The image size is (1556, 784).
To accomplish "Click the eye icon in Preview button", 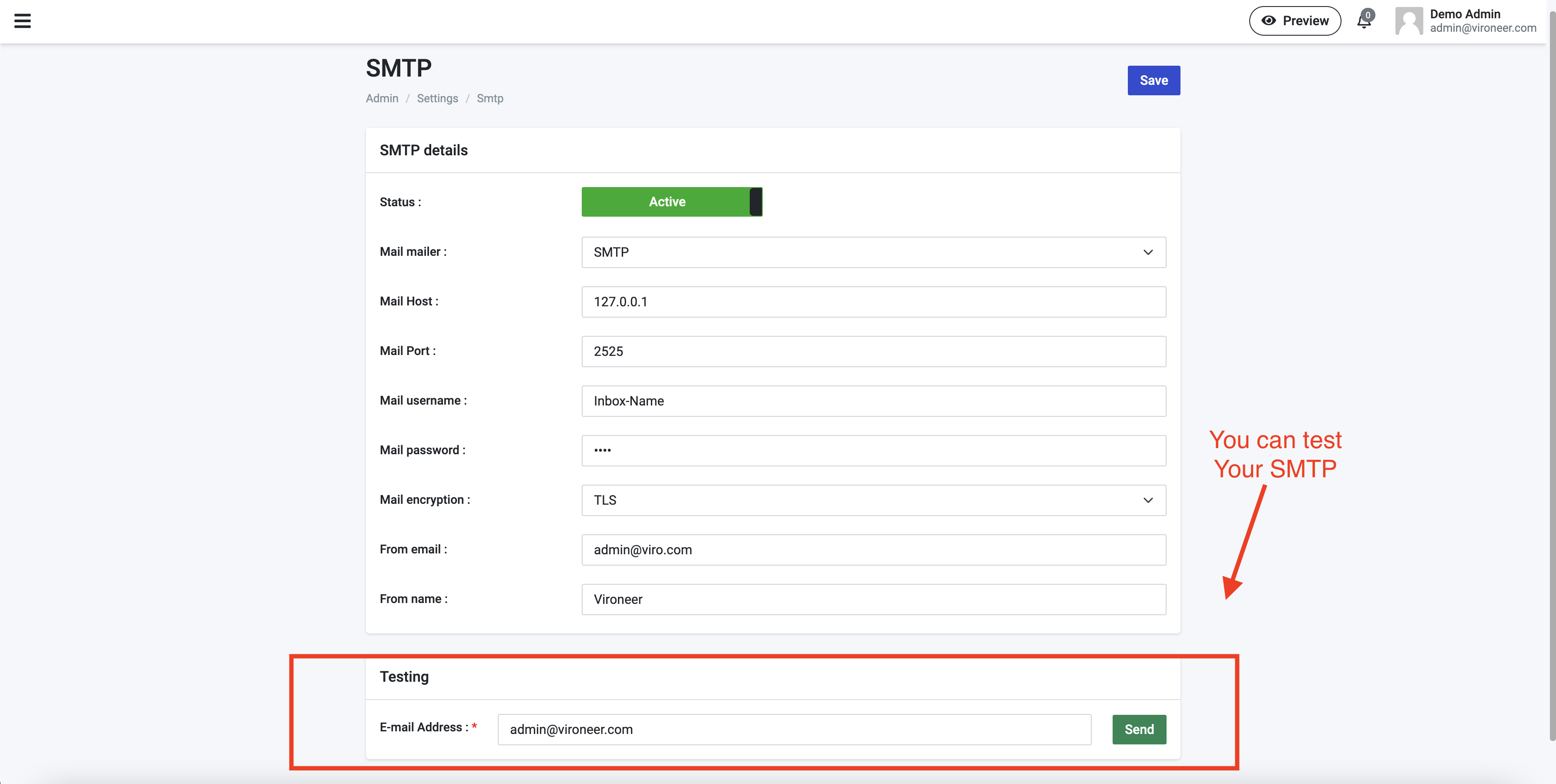I will pyautogui.click(x=1268, y=21).
